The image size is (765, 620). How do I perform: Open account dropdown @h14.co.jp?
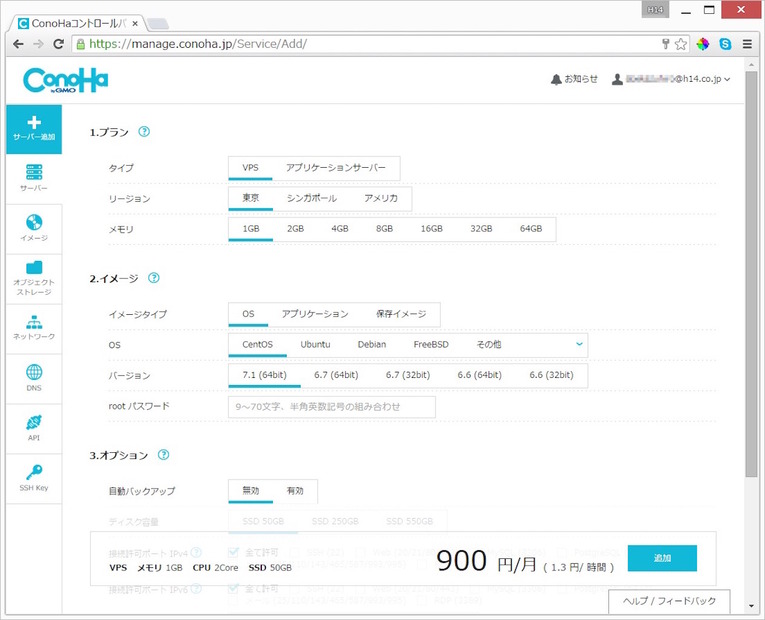(x=671, y=79)
